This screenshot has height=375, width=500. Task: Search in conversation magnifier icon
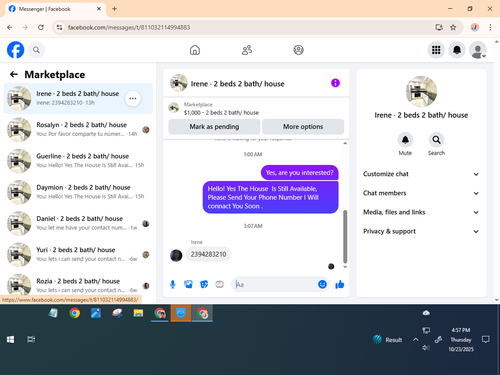pyautogui.click(x=436, y=140)
